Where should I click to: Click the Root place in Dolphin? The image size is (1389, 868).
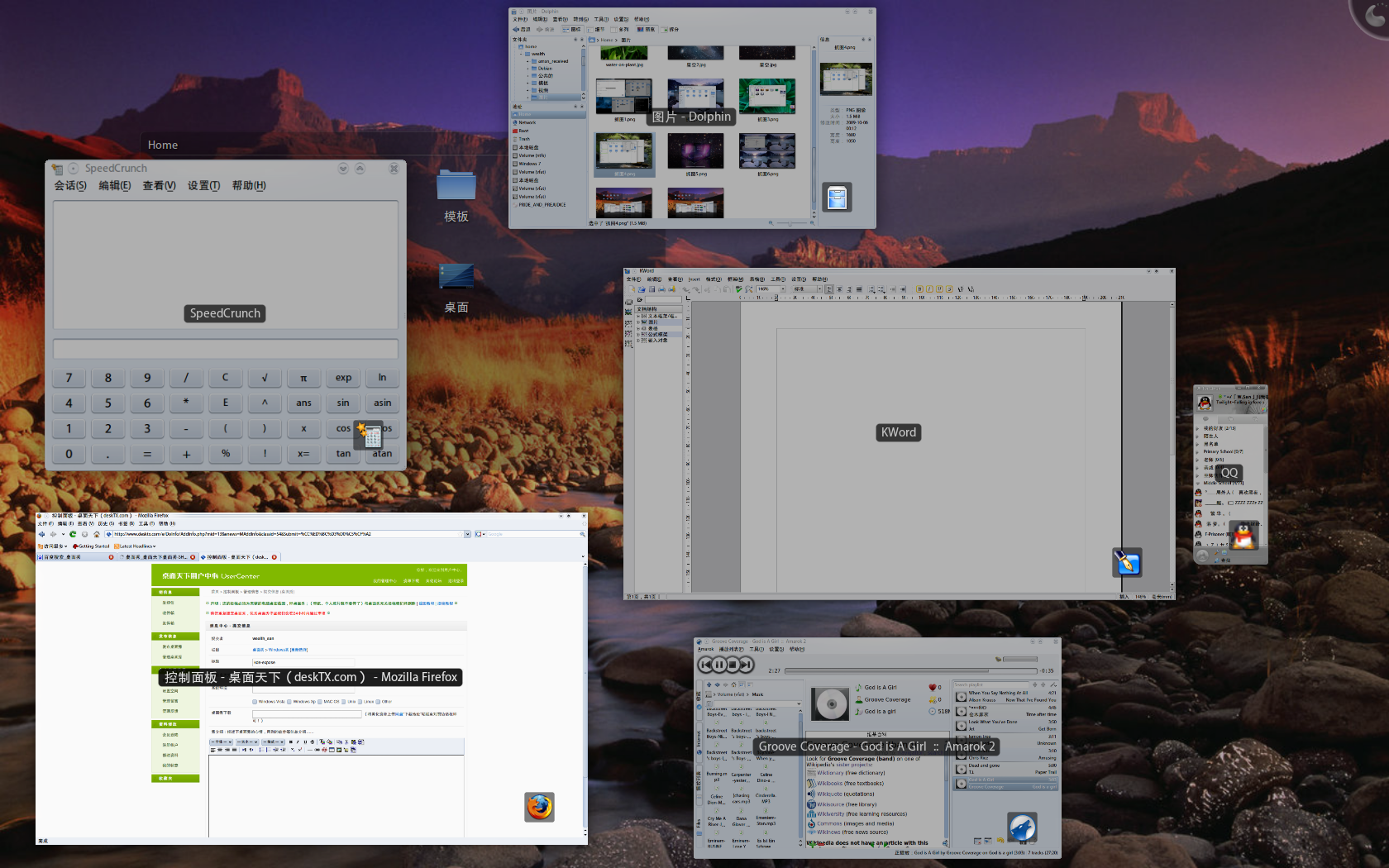(x=523, y=131)
